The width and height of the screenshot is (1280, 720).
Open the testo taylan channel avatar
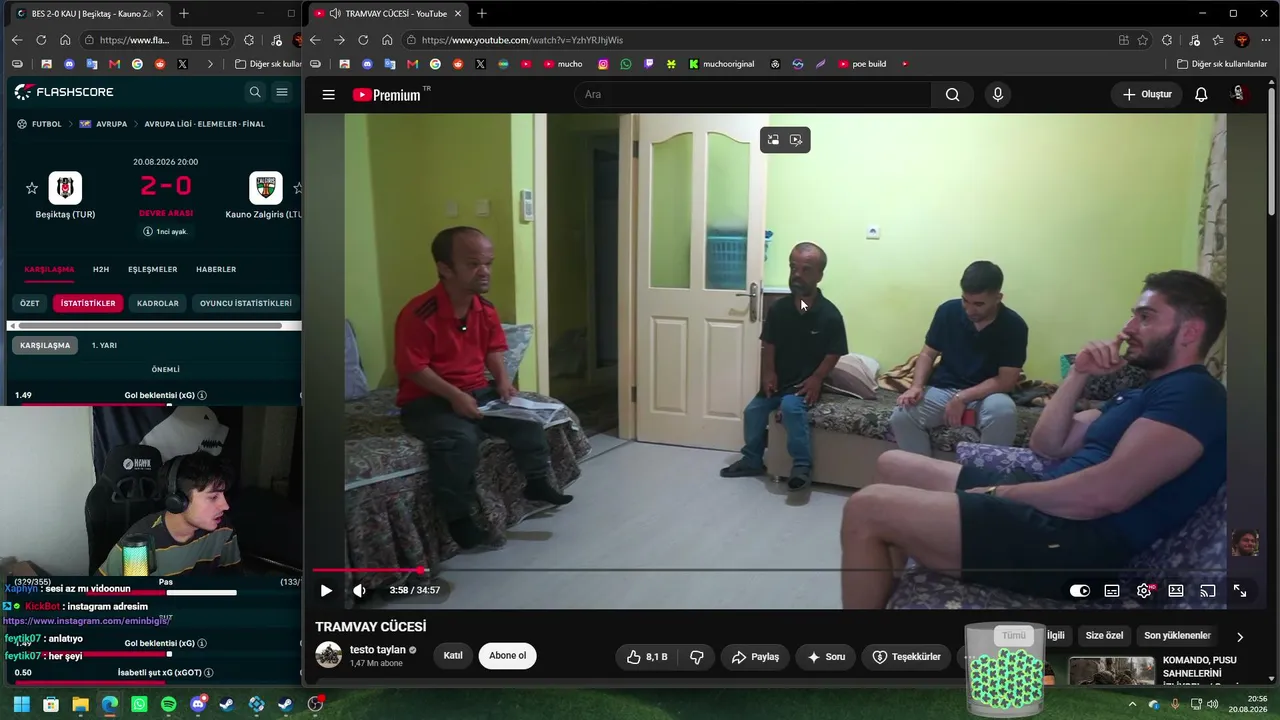pyautogui.click(x=328, y=656)
